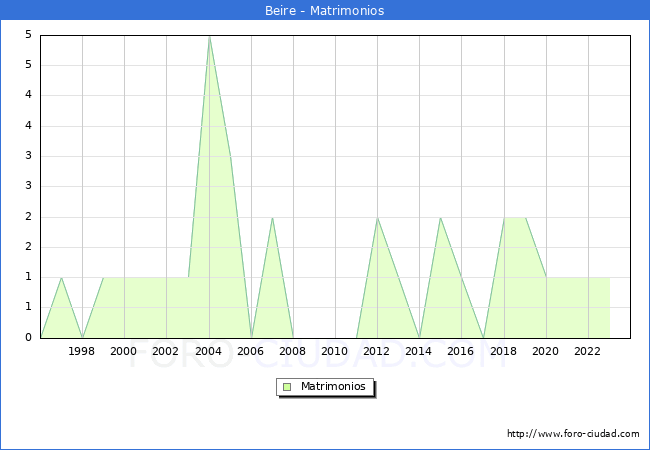This screenshot has width=650, height=450.
Task: Click the 2015 peak data point
Action: pos(440,218)
